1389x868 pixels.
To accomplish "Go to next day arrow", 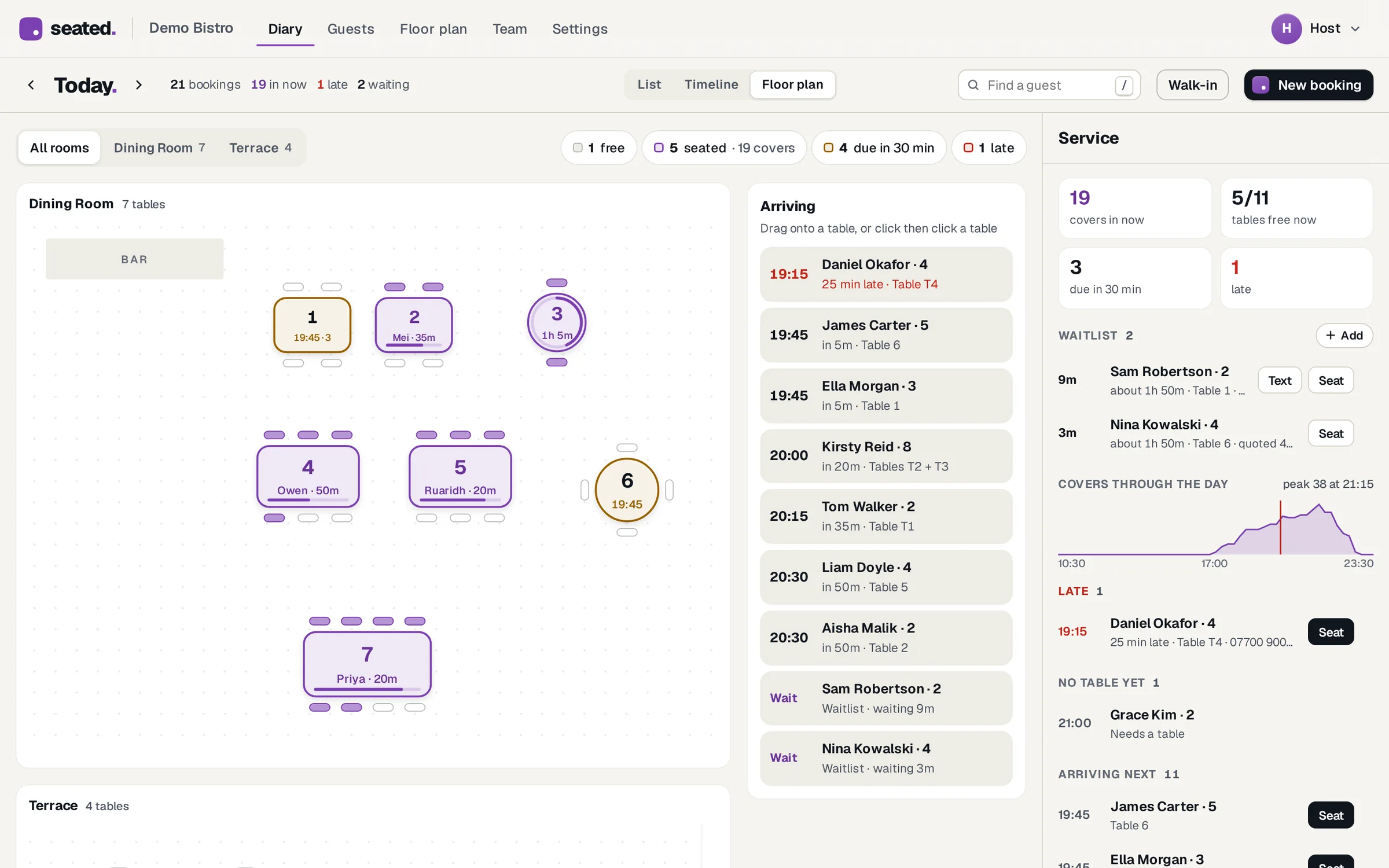I will (x=138, y=85).
